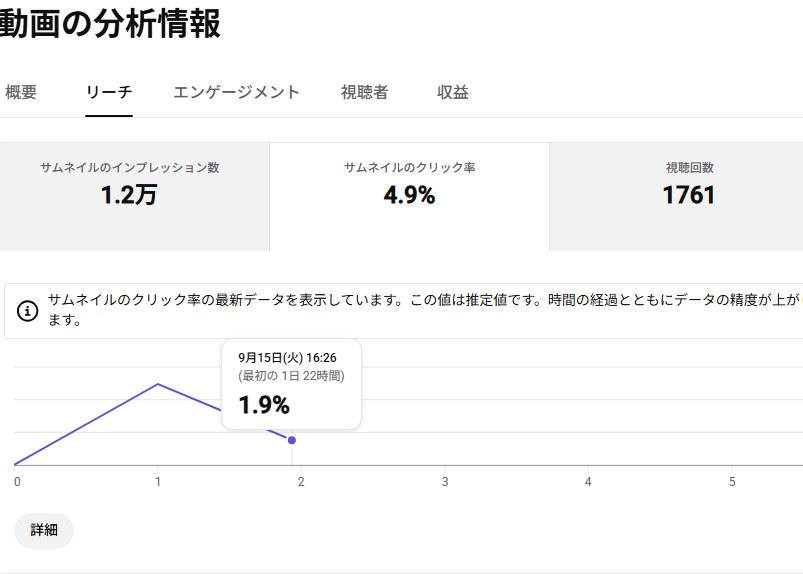This screenshot has width=803, height=574.
Task: Click axis label 0 on the chart
Action: 17,482
